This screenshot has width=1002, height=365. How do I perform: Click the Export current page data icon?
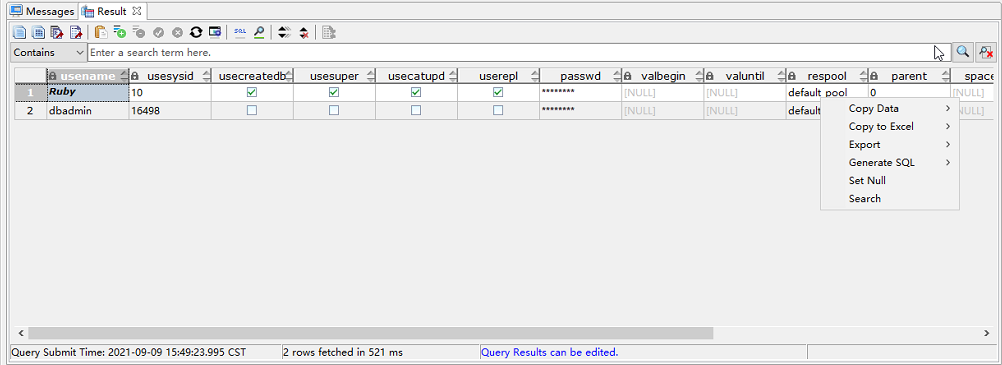[x=75, y=32]
